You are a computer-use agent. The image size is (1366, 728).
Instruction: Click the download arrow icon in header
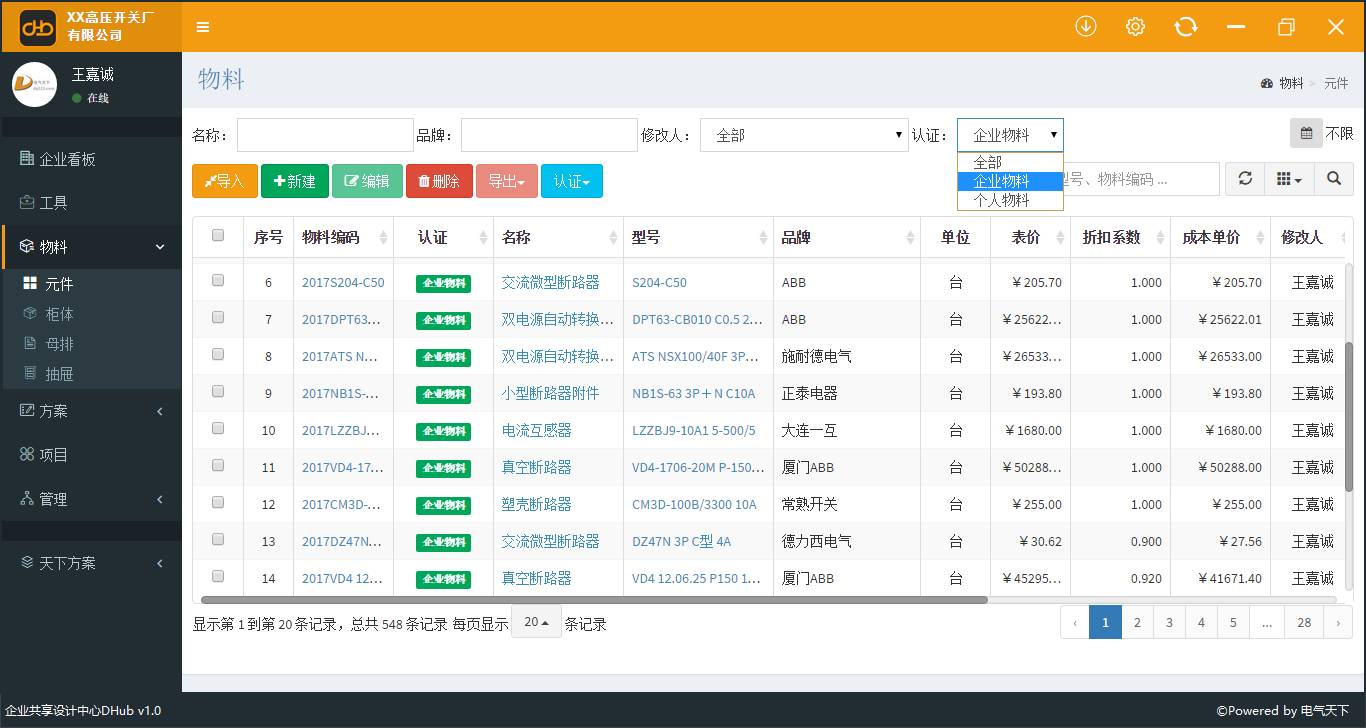(x=1086, y=27)
